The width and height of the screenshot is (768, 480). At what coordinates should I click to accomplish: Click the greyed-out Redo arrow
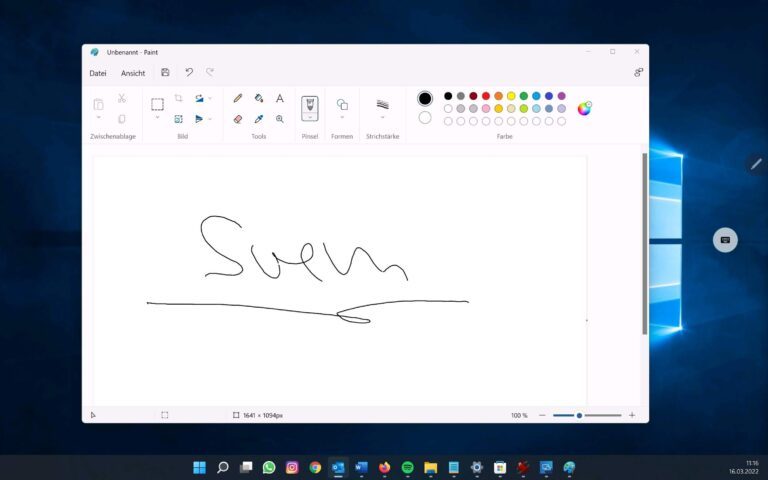210,72
